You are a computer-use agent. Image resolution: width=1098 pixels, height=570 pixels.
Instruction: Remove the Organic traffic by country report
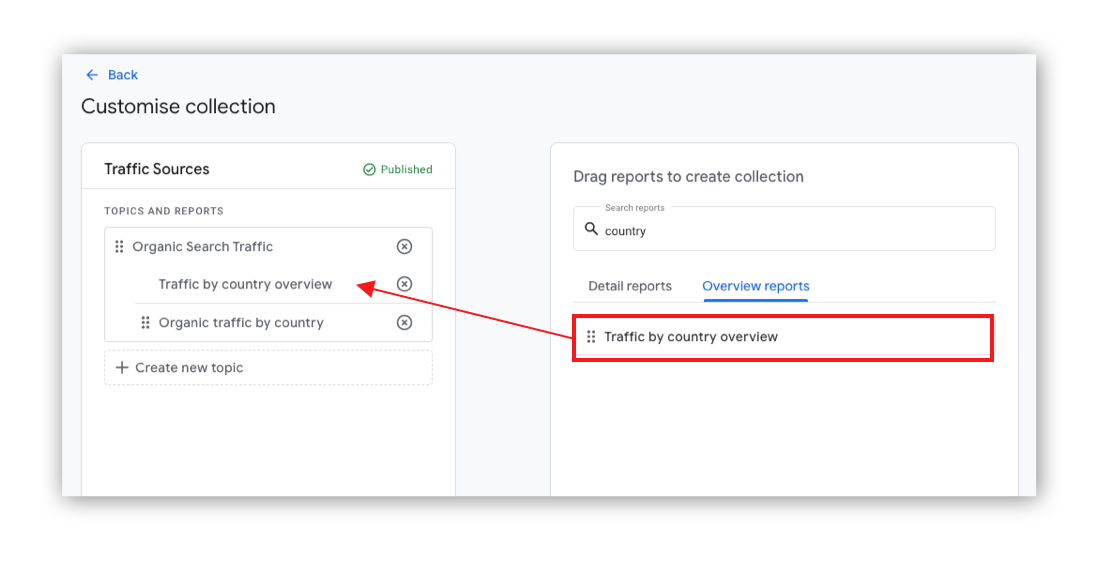pyautogui.click(x=404, y=322)
